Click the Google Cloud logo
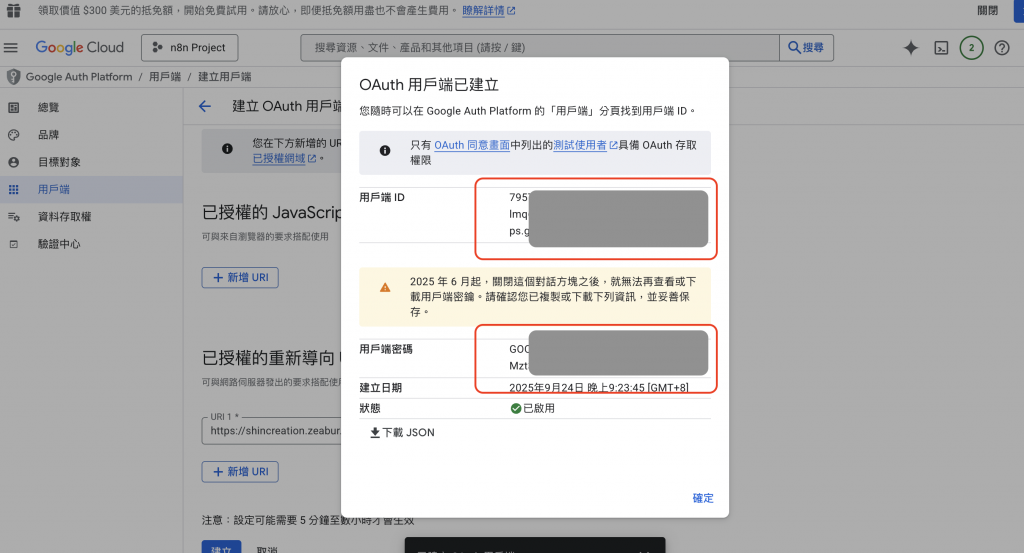 [x=80, y=48]
